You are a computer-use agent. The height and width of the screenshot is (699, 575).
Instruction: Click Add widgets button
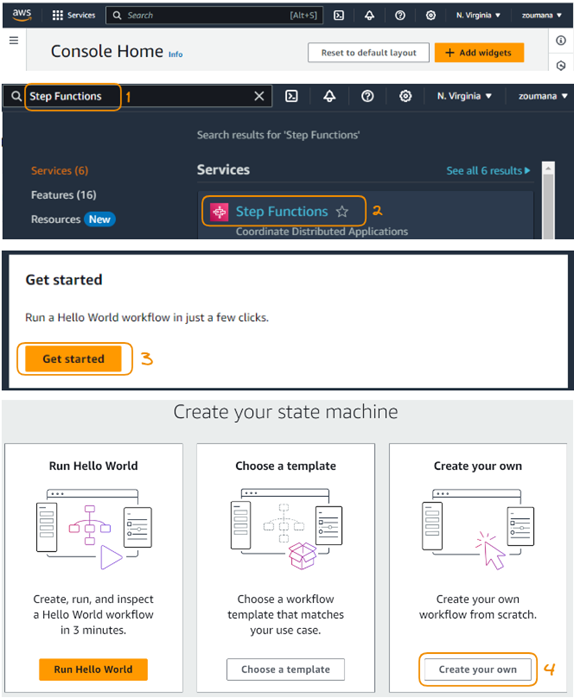click(x=479, y=53)
